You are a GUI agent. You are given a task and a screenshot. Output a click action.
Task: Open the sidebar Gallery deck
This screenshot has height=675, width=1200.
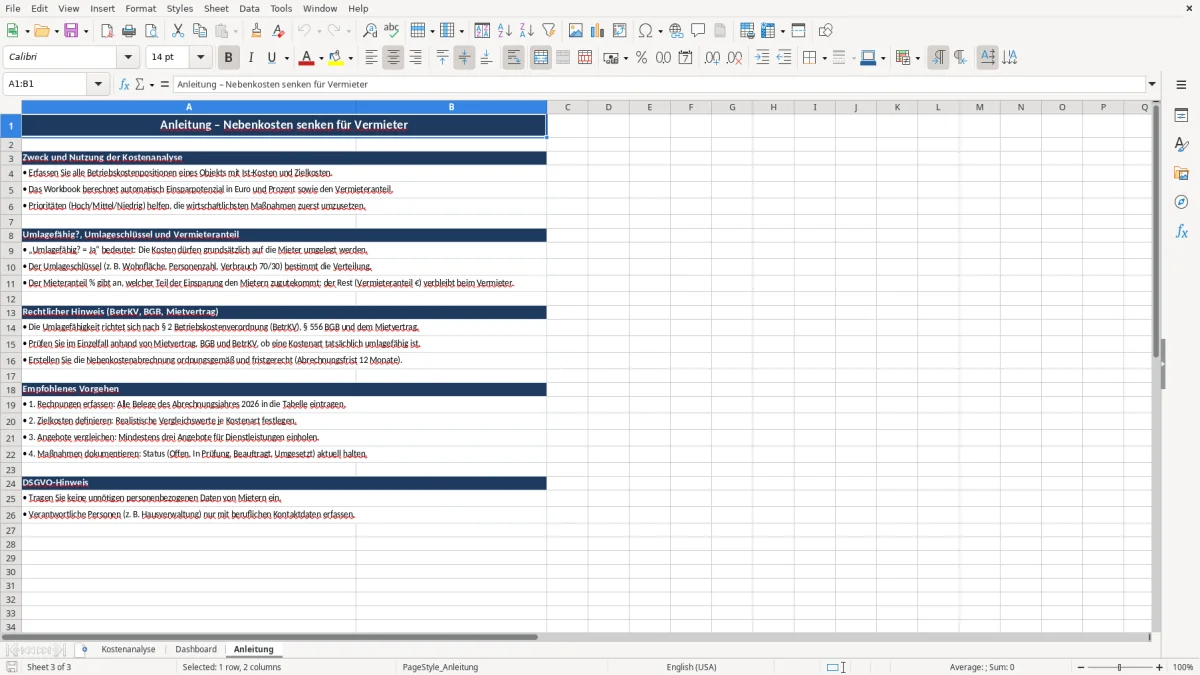point(1181,174)
